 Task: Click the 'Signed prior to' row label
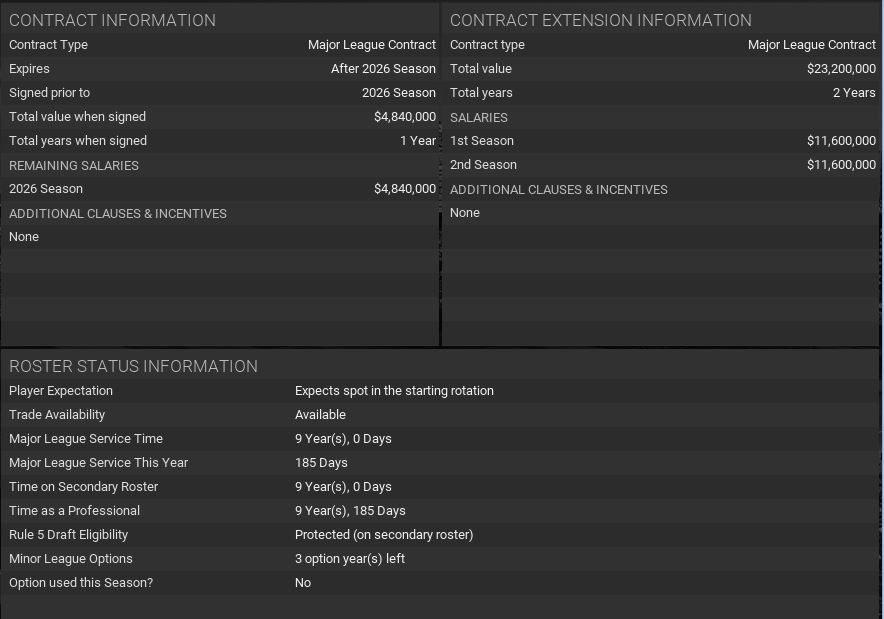point(49,93)
